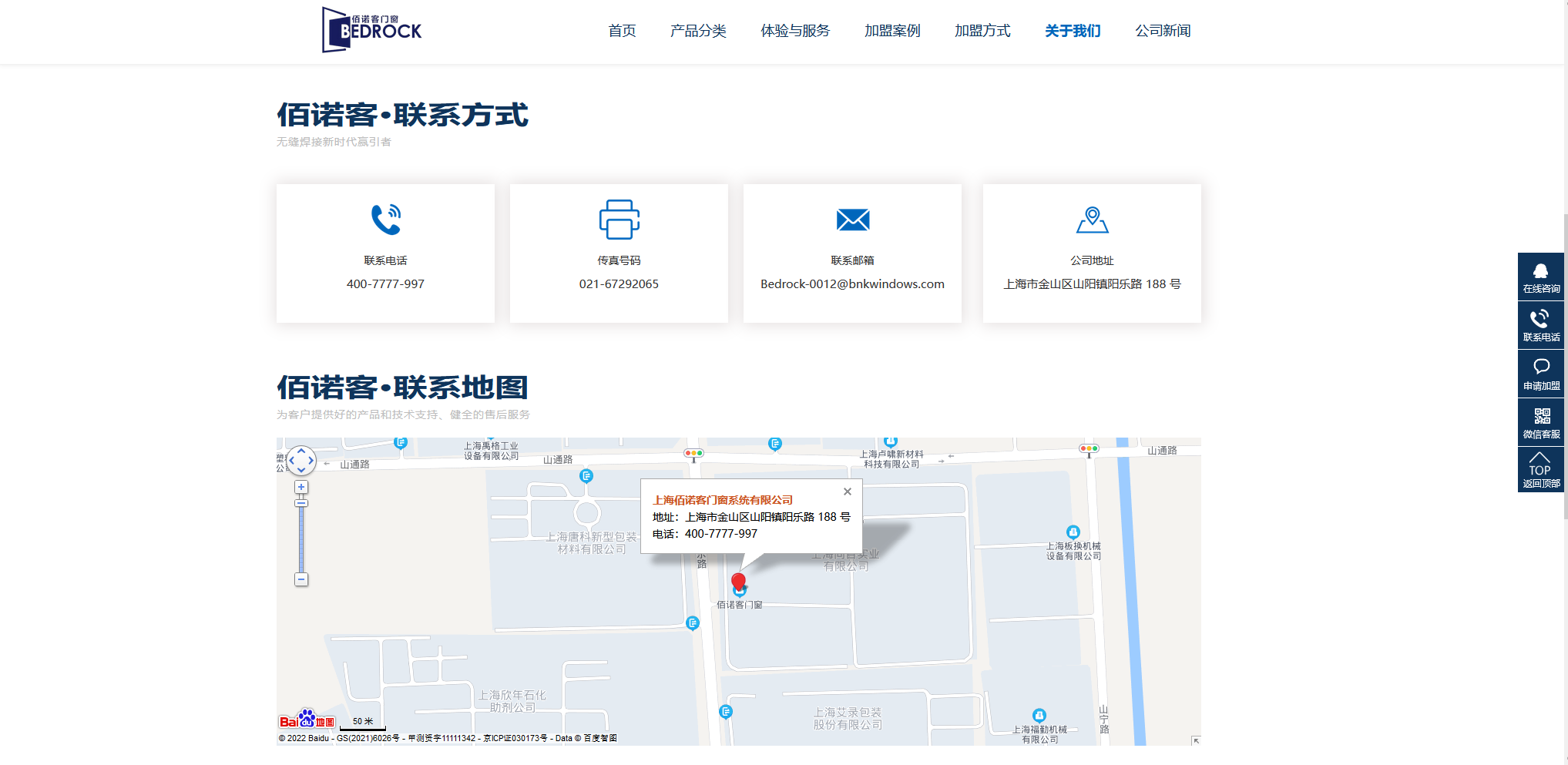This screenshot has height=765, width=1568.
Task: Click the location pin icon above 公司地址
Action: click(x=1092, y=220)
